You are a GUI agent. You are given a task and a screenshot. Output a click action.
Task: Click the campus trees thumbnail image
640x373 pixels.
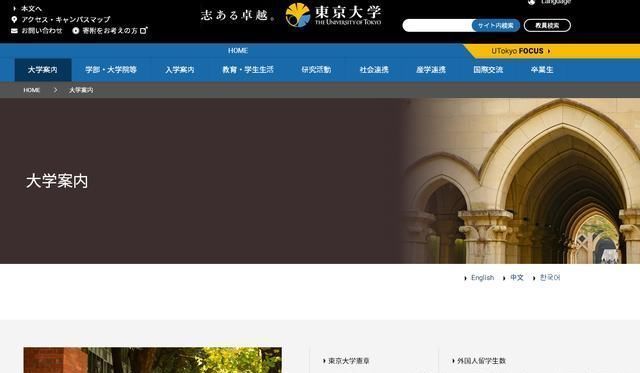pyautogui.click(x=153, y=360)
